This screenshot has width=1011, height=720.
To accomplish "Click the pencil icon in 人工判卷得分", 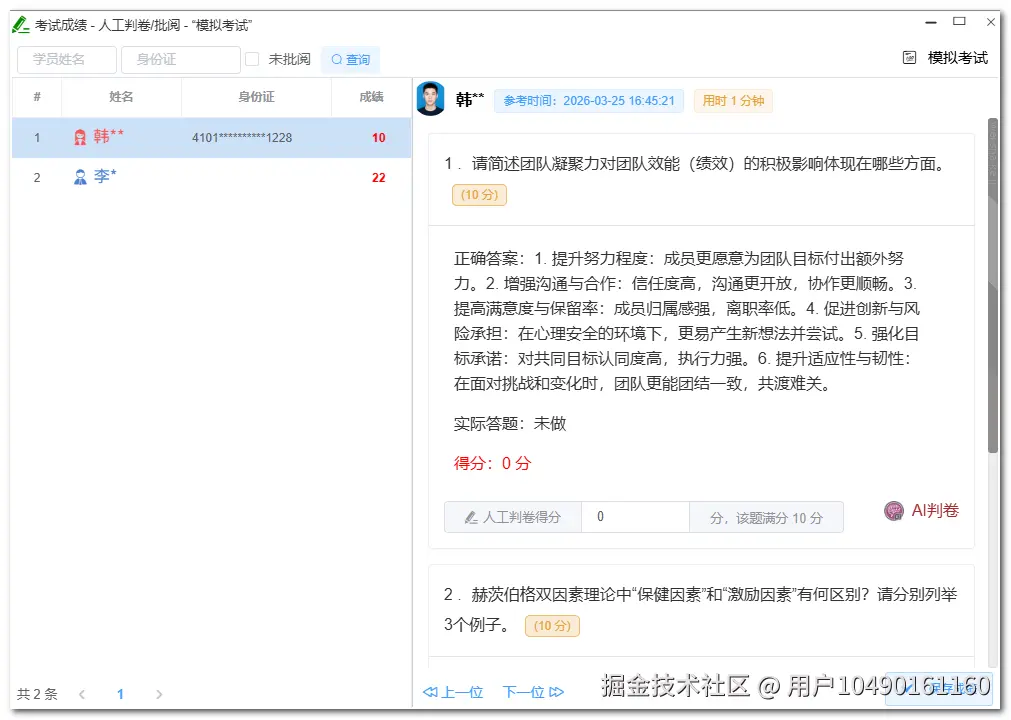I will pyautogui.click(x=471, y=518).
